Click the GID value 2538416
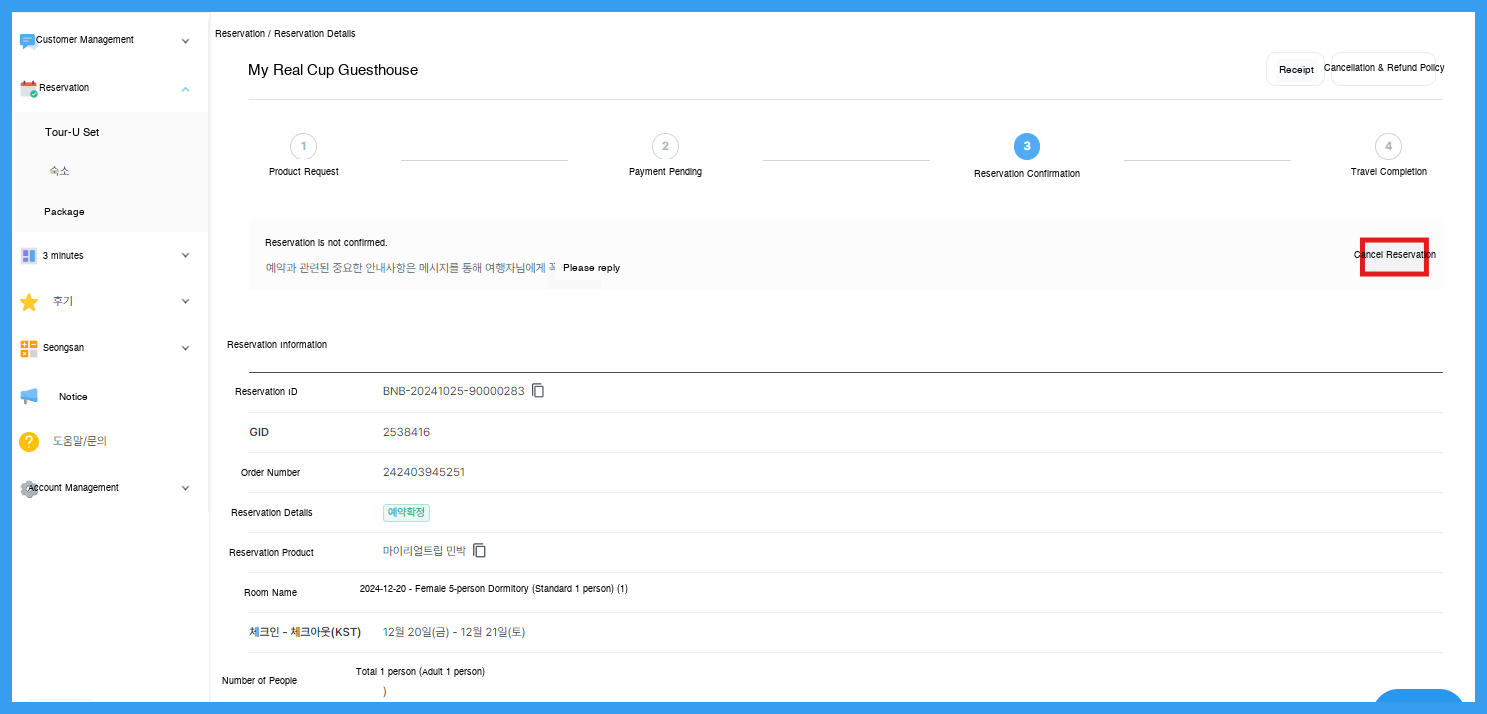The image size is (1487, 714). click(406, 432)
